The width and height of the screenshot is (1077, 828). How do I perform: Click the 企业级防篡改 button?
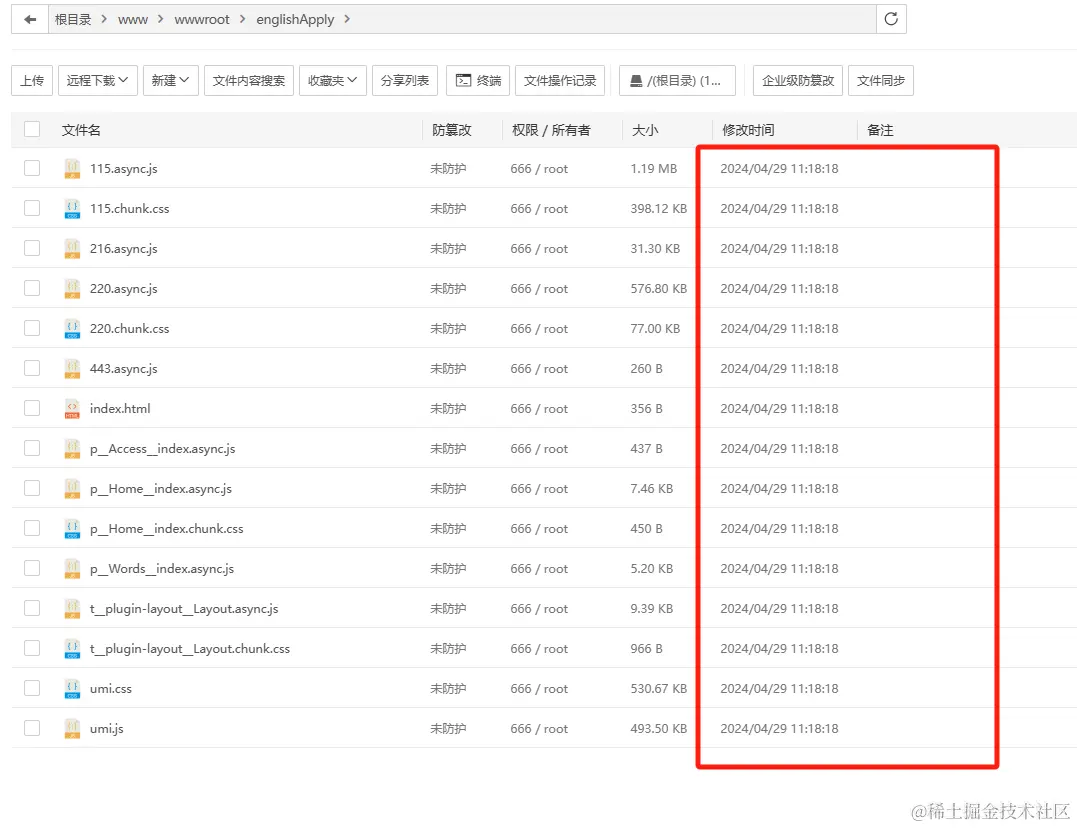click(797, 80)
